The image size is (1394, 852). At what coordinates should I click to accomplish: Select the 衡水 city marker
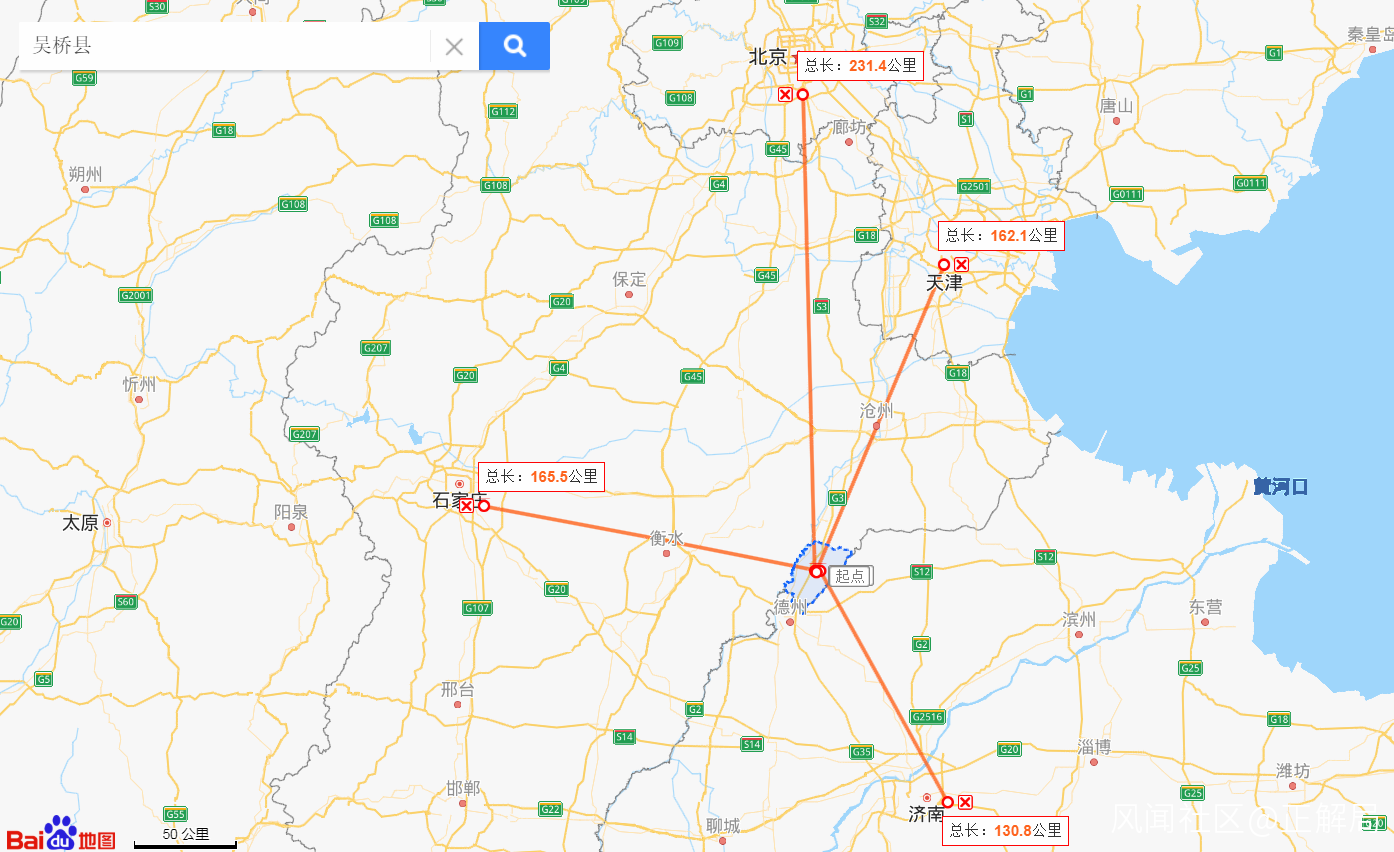pyautogui.click(x=666, y=553)
